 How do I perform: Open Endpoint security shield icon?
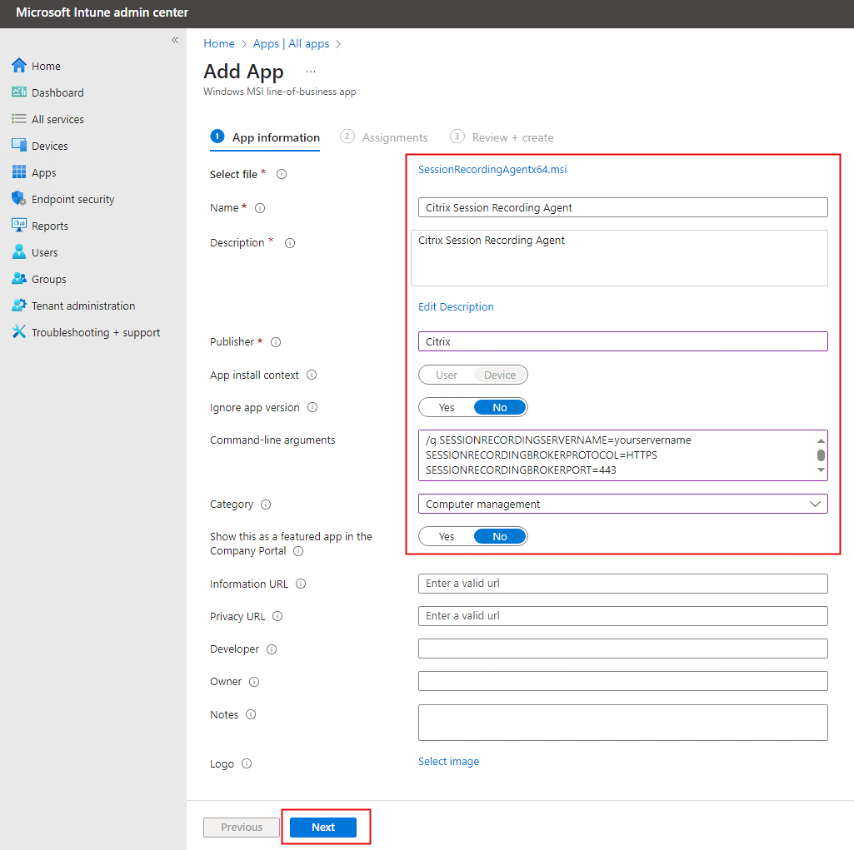click(x=19, y=199)
